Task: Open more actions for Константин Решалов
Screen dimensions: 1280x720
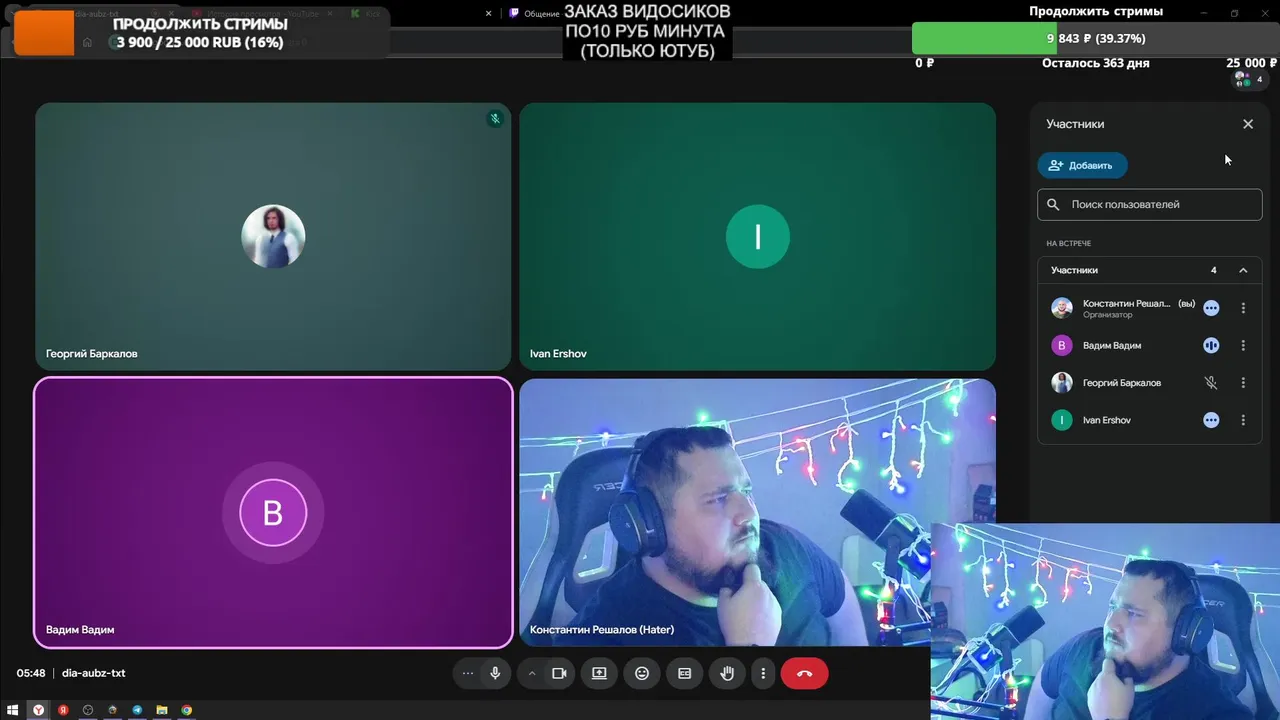Action: (1243, 308)
